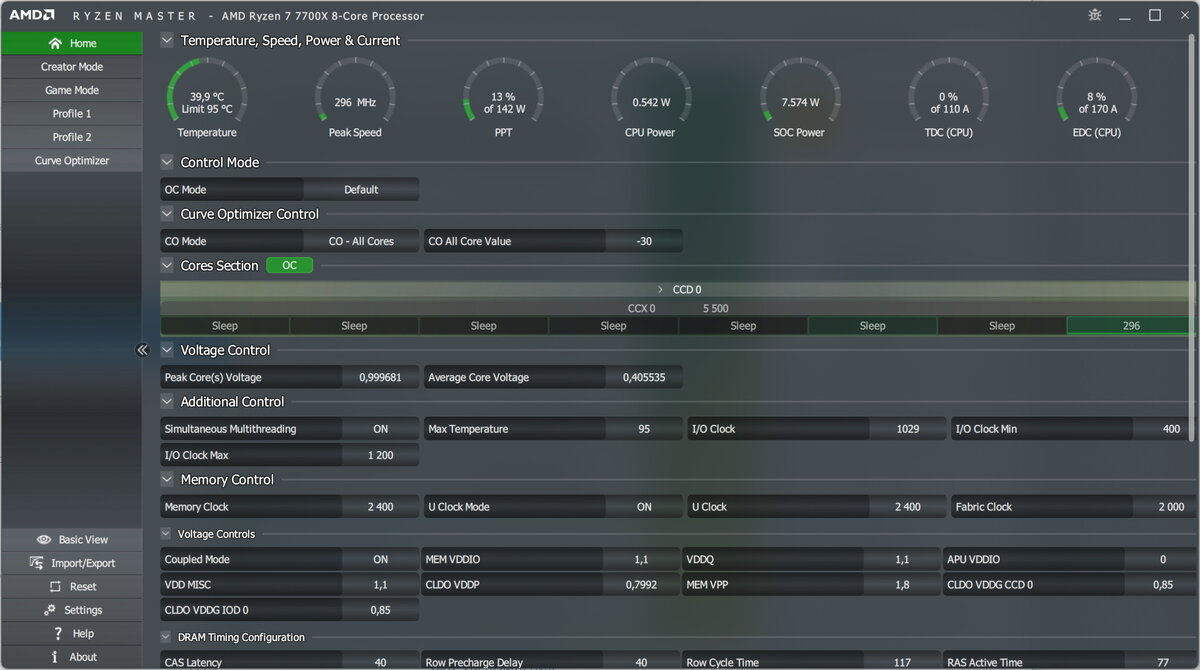1200x670 pixels.
Task: Collapse Temperature, Speed, Power & Current section
Action: point(167,41)
